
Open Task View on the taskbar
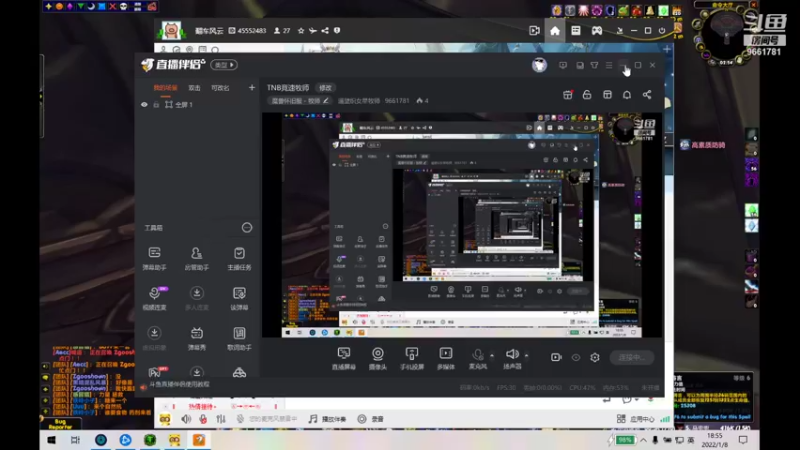(x=75, y=440)
